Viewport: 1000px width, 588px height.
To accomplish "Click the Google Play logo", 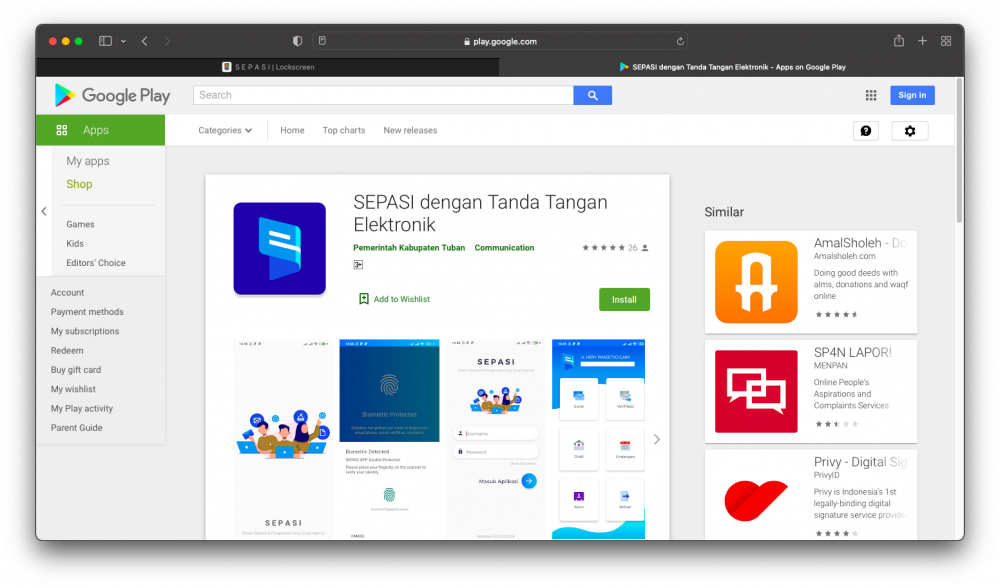I will 112,96.
